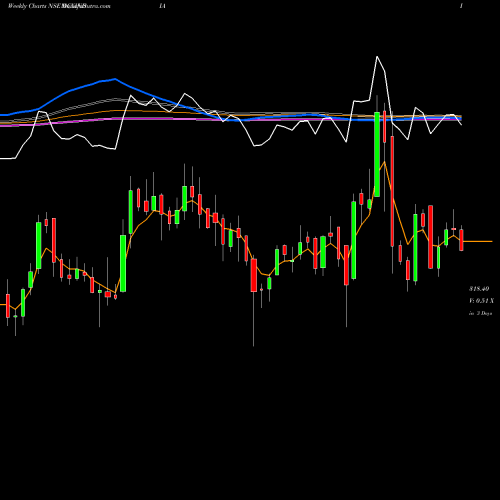Click the 'Weekly Charts NSE' title text
Image resolution: width=500 pixels, height=500 pixels.
(35, 6)
